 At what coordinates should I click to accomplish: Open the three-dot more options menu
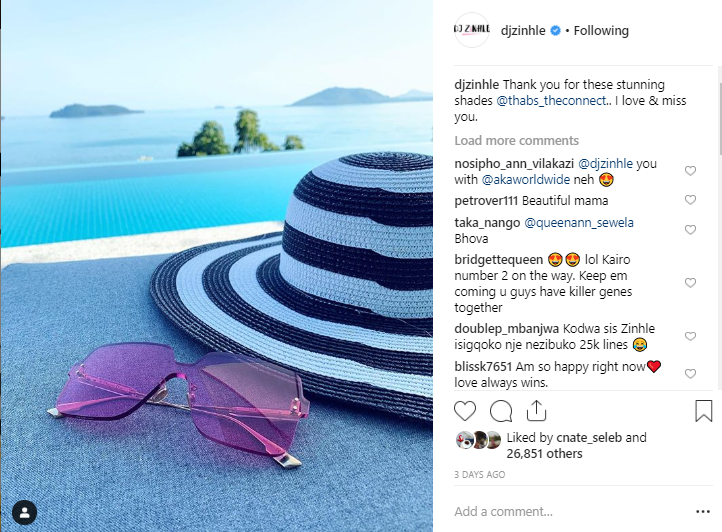[x=703, y=511]
